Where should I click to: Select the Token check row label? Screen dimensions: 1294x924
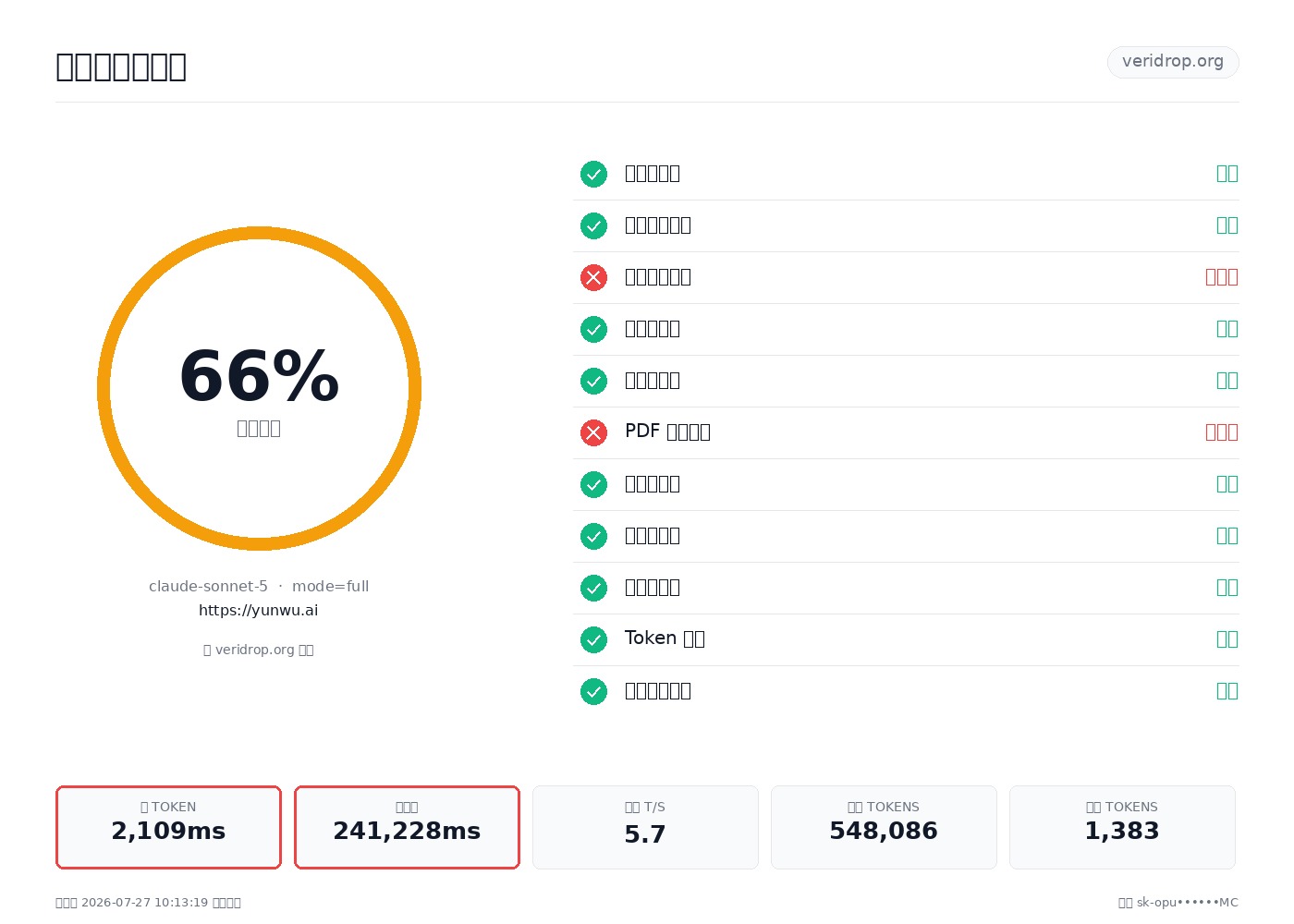[665, 638]
